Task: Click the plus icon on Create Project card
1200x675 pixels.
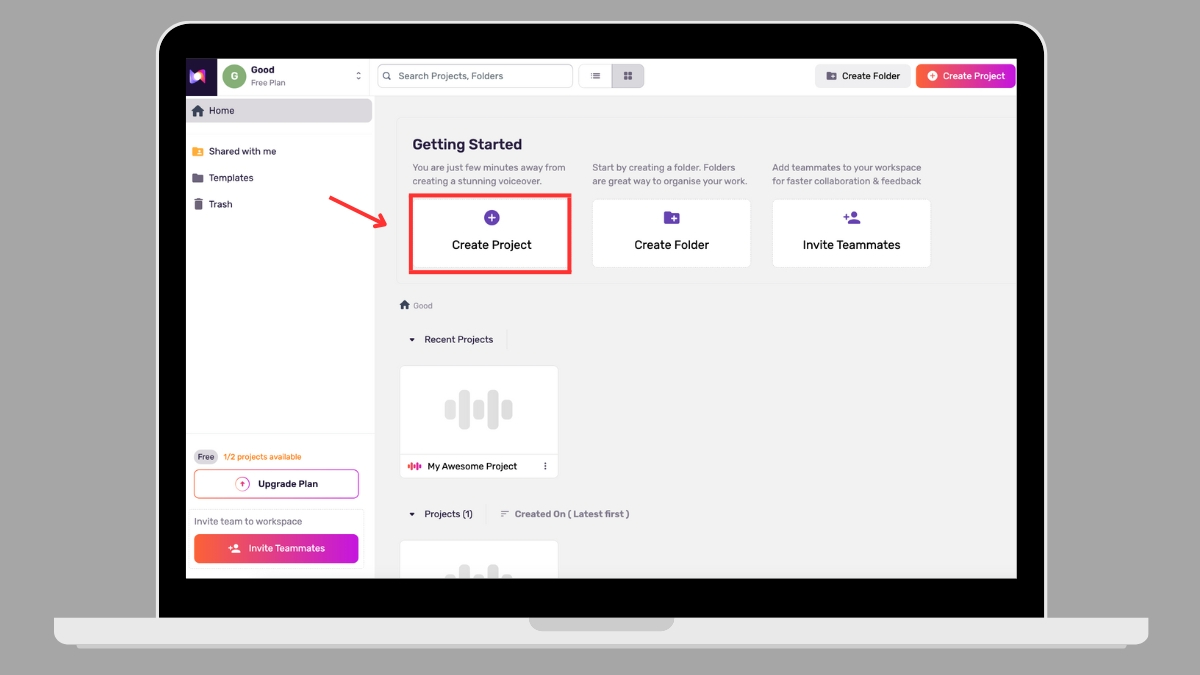Action: click(491, 218)
